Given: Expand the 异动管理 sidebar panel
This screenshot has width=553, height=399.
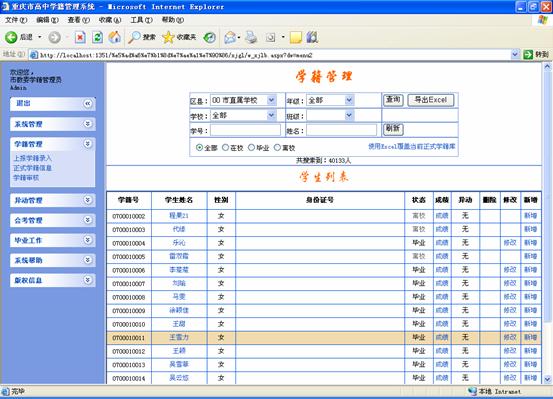Looking at the screenshot, I should pyautogui.click(x=87, y=200).
